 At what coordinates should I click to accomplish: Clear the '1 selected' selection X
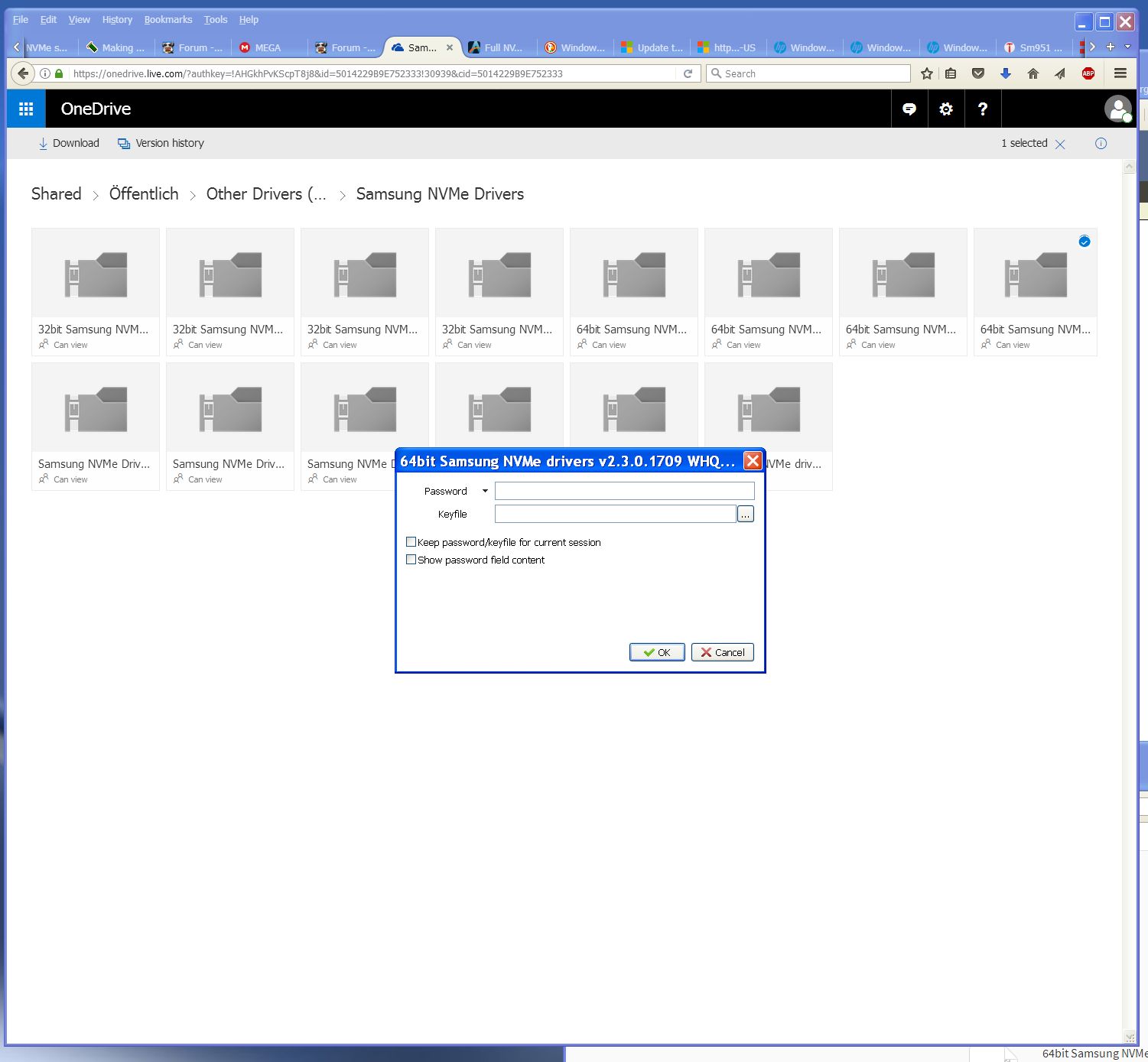pyautogui.click(x=1060, y=144)
